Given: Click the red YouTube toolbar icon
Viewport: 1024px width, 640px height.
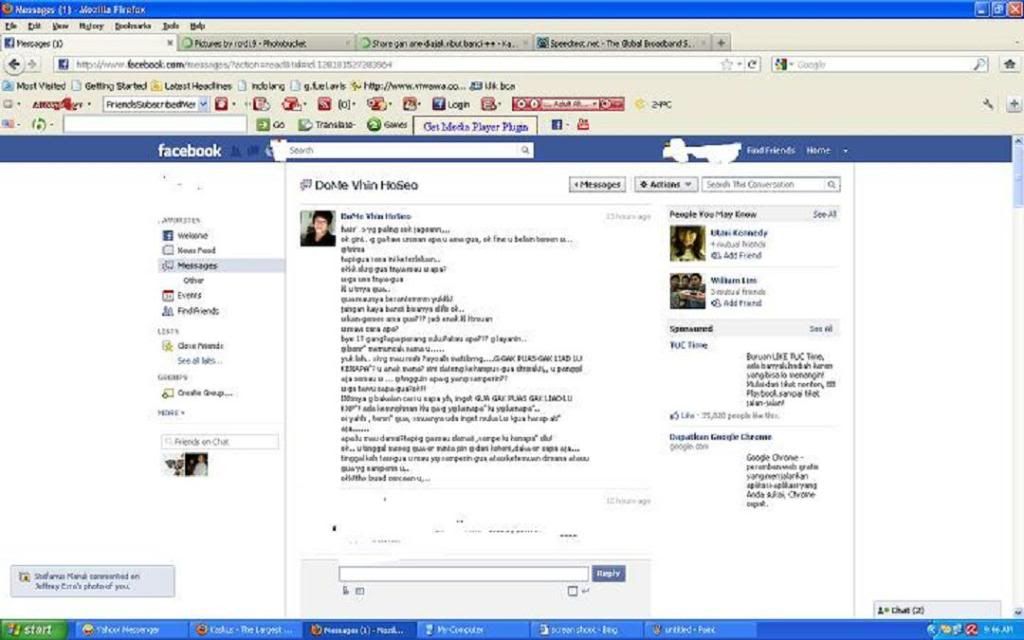Looking at the screenshot, I should click(x=583, y=125).
